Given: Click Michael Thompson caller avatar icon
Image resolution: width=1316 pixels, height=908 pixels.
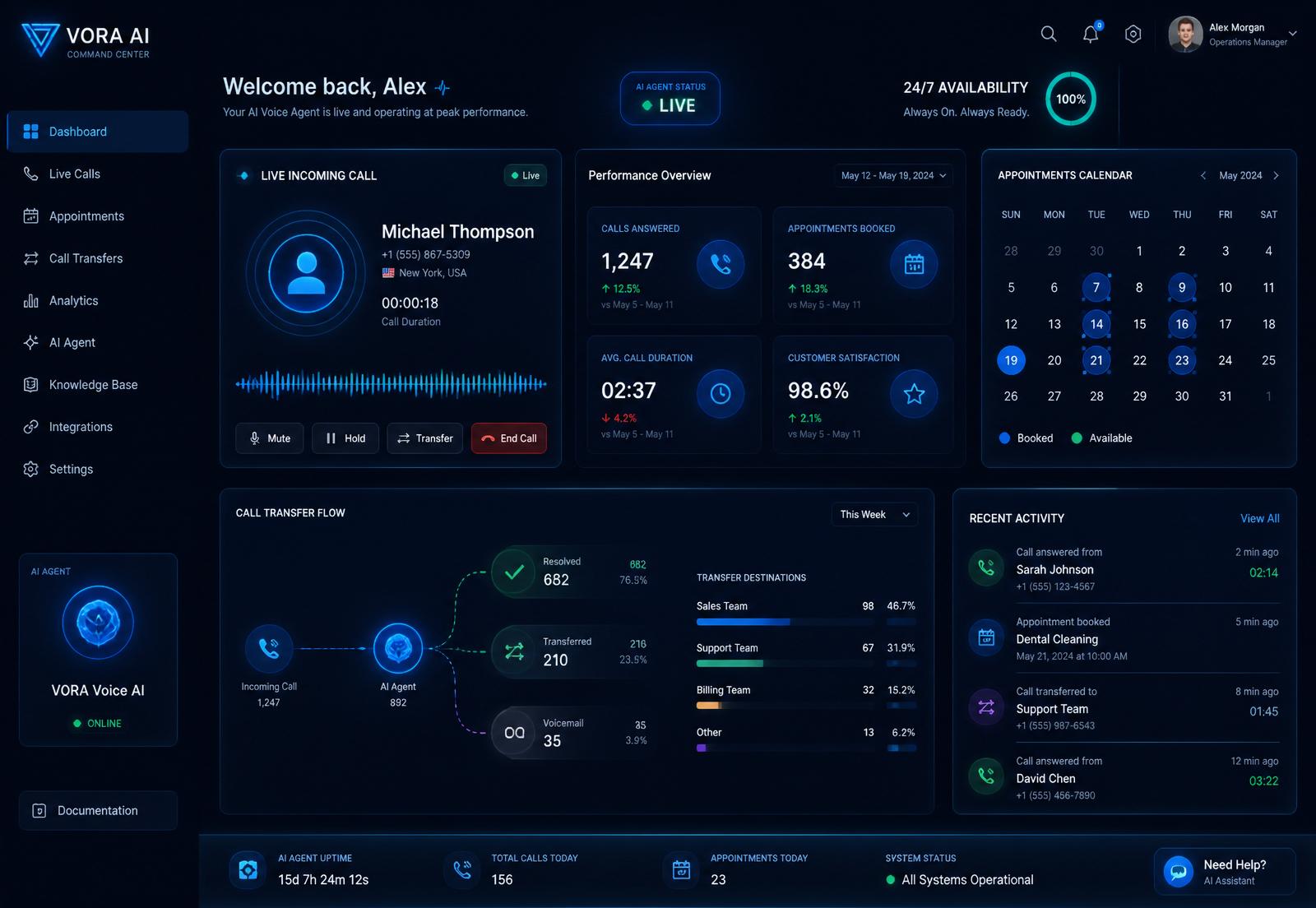Looking at the screenshot, I should click(x=306, y=273).
